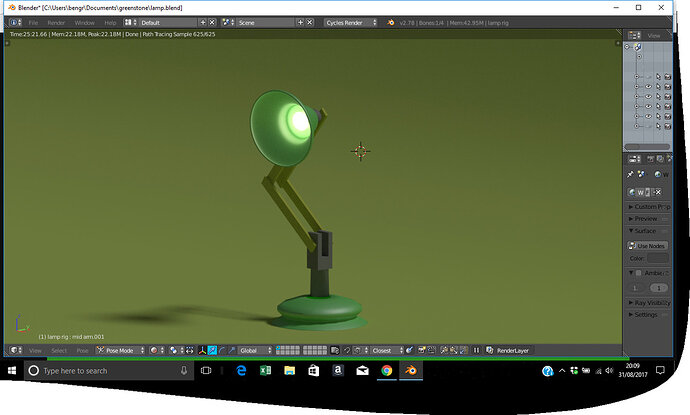
Task: Open the Pose Mode dropdown
Action: point(120,350)
